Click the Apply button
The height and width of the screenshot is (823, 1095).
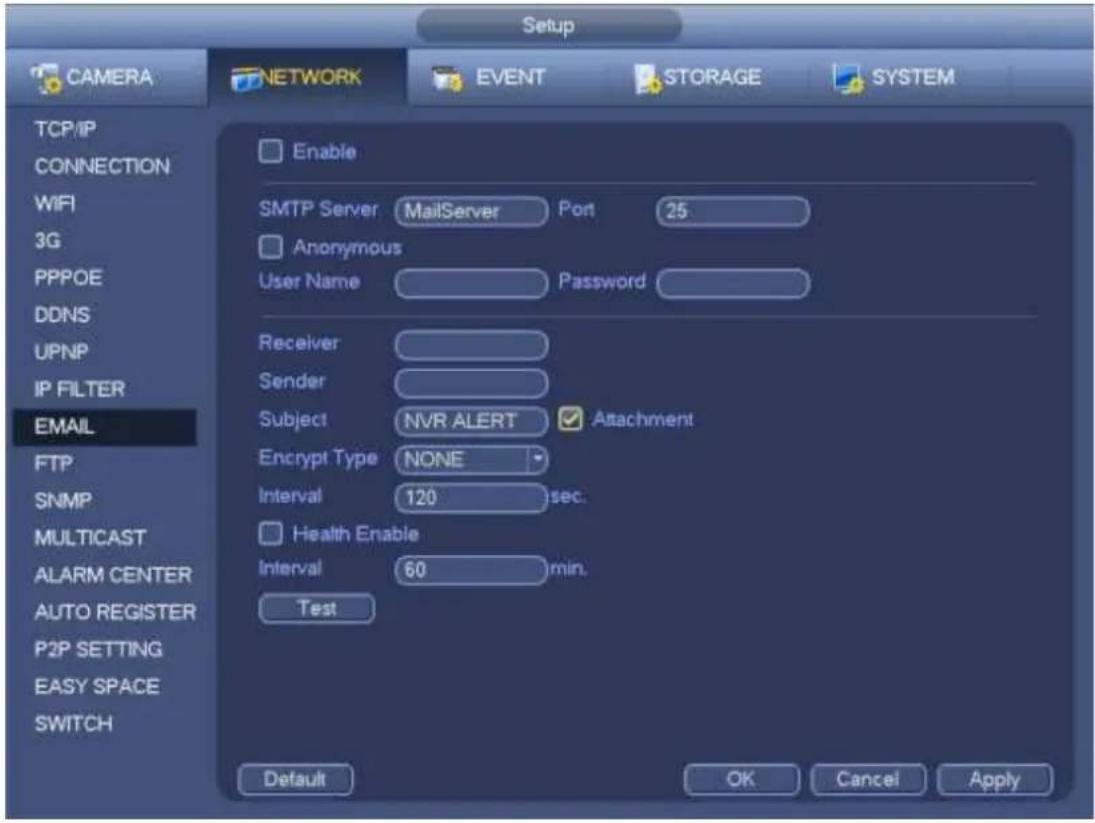[994, 779]
